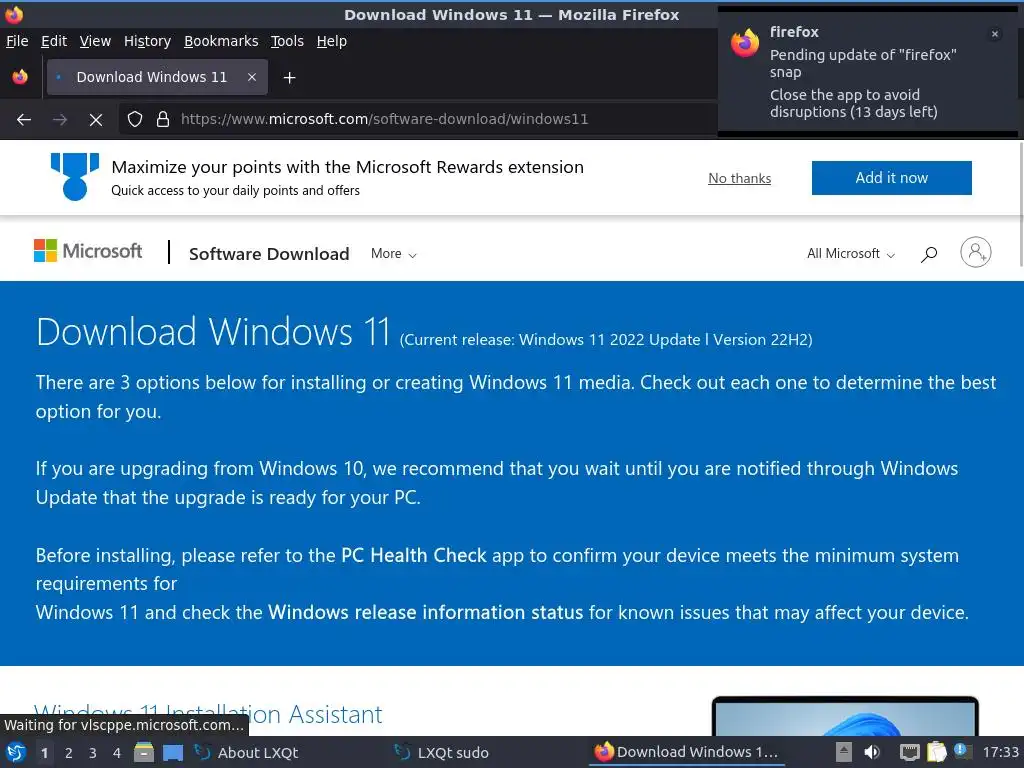1024x768 pixels.
Task: Click the Download Windows 11 page heading
Action: (213, 332)
